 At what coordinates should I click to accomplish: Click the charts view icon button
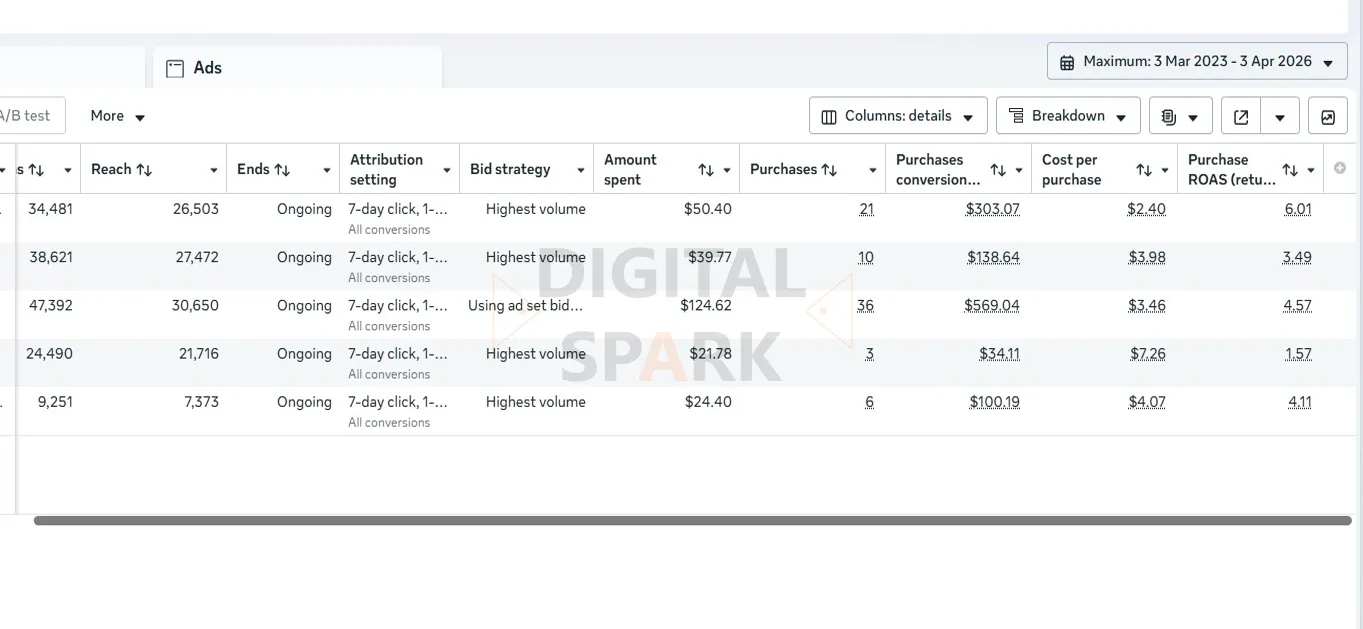click(x=1327, y=116)
